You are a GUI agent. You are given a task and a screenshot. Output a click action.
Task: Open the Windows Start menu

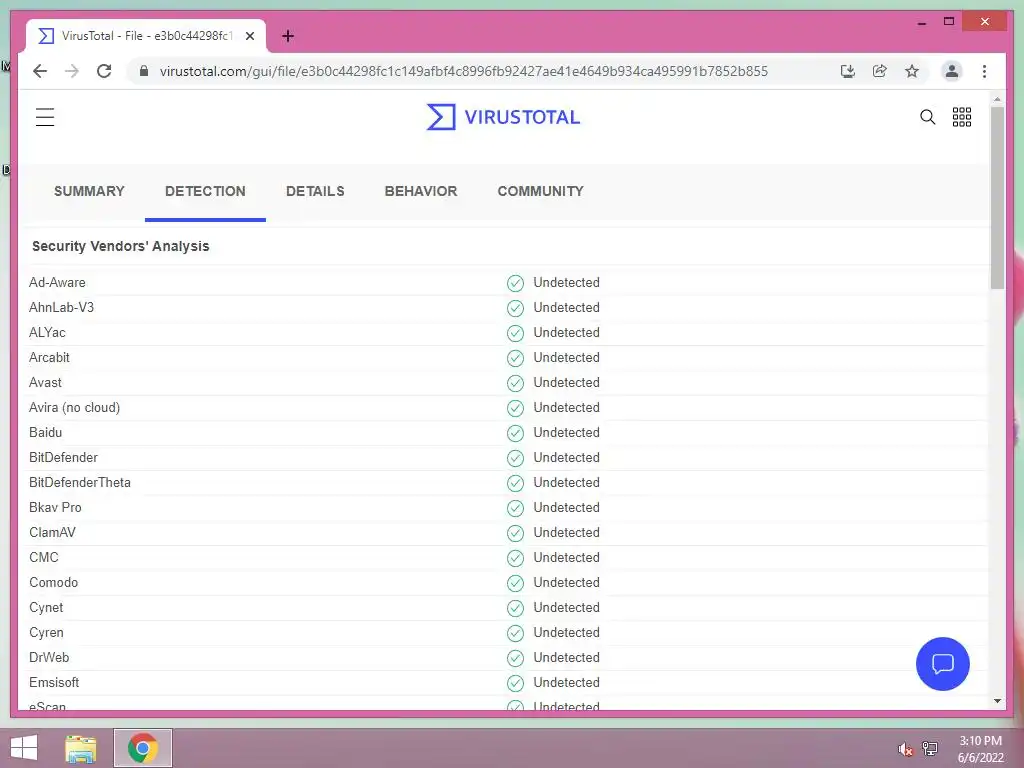click(24, 748)
